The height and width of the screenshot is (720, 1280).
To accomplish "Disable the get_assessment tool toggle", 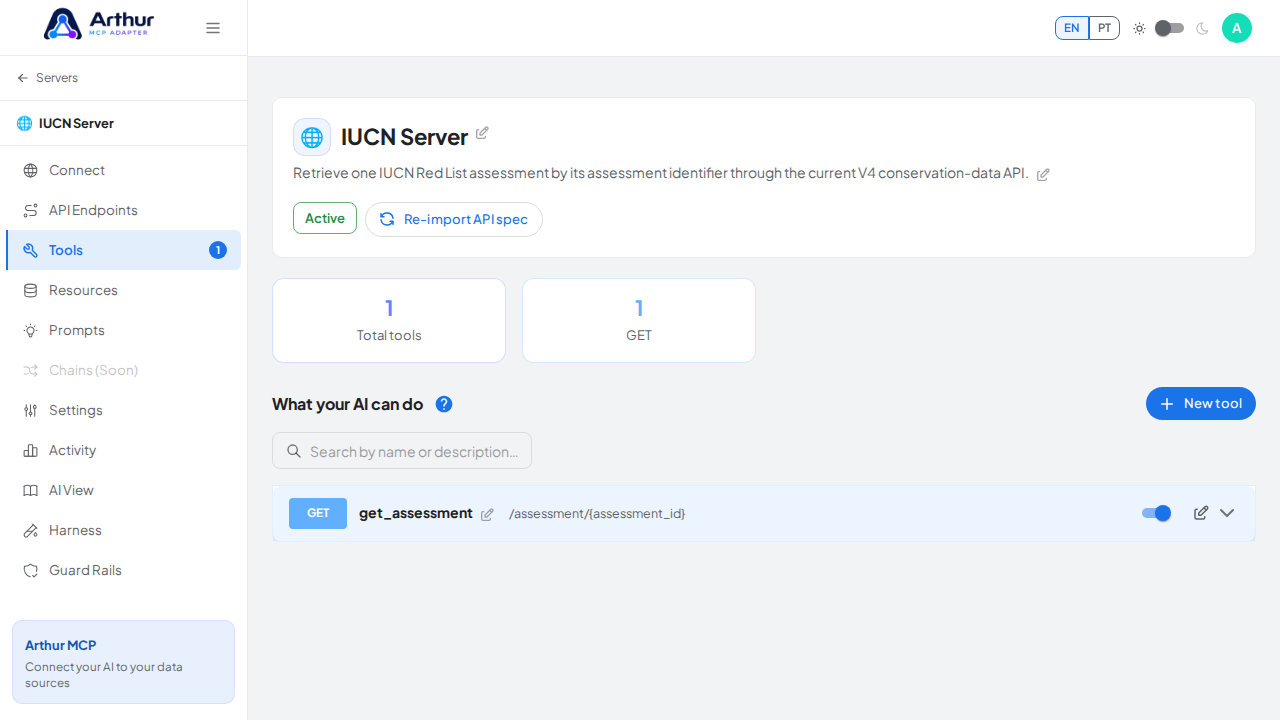I will pos(1156,513).
